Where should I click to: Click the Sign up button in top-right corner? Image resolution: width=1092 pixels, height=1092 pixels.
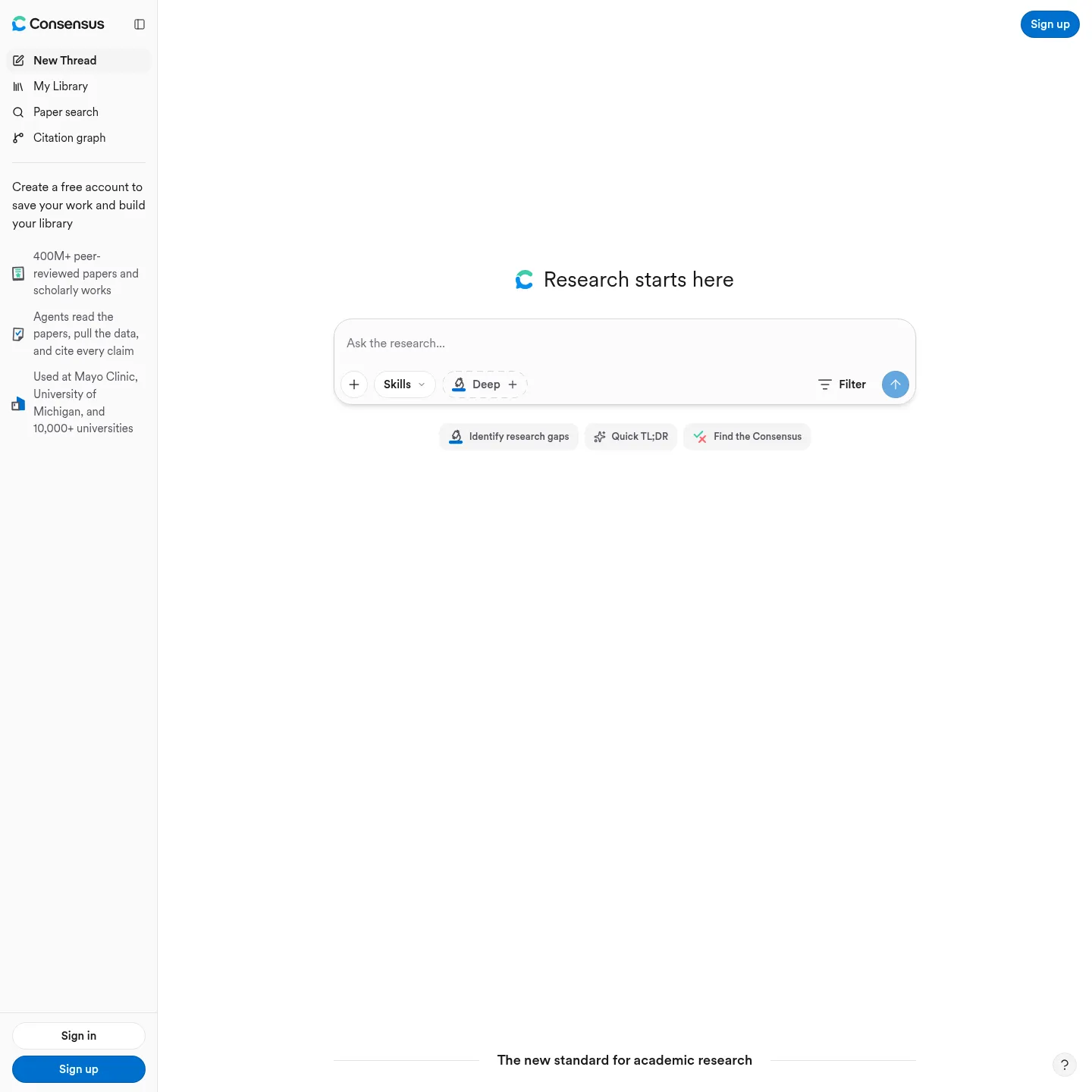click(1050, 24)
